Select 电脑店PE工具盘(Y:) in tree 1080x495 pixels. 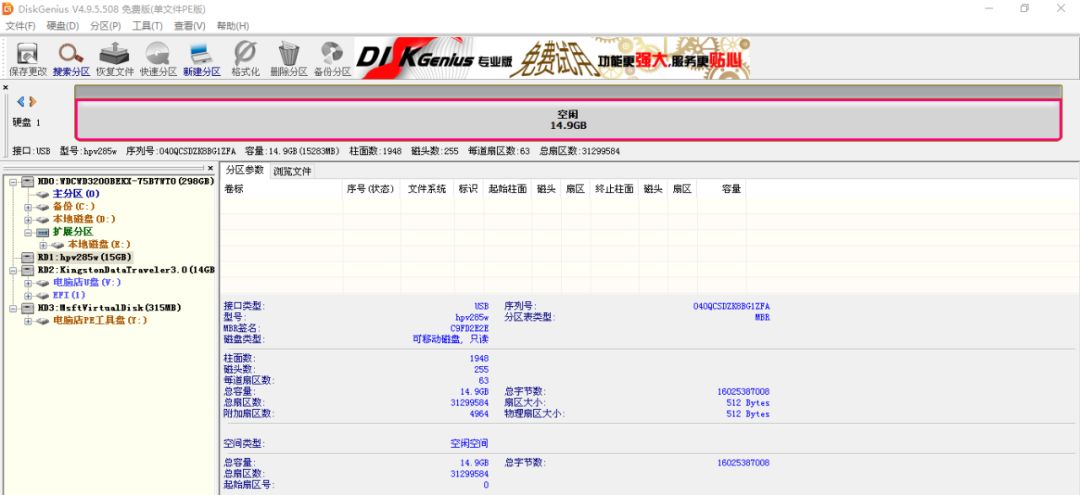100,321
